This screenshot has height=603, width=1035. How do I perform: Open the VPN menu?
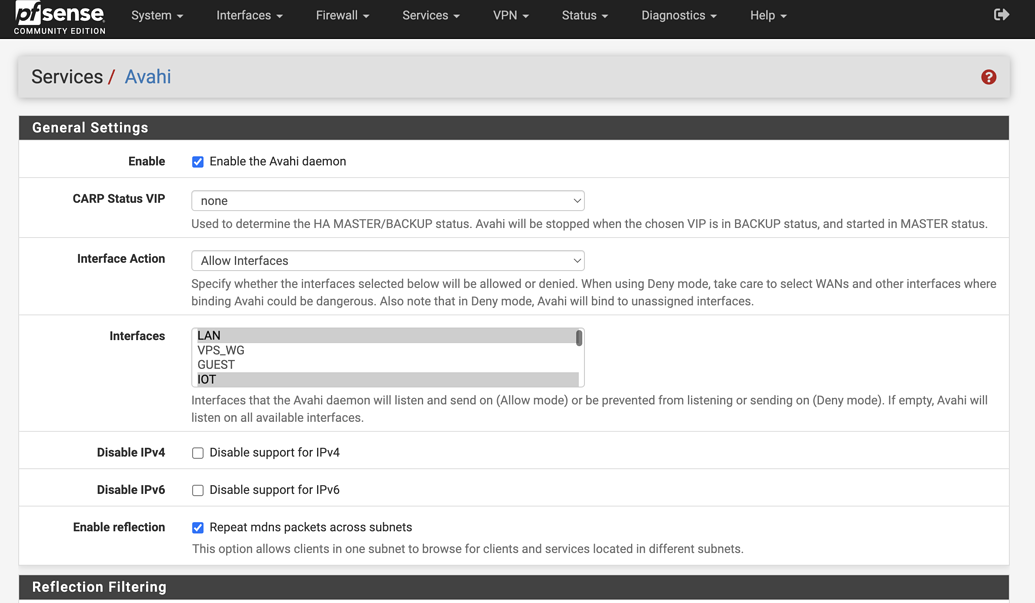tap(510, 16)
